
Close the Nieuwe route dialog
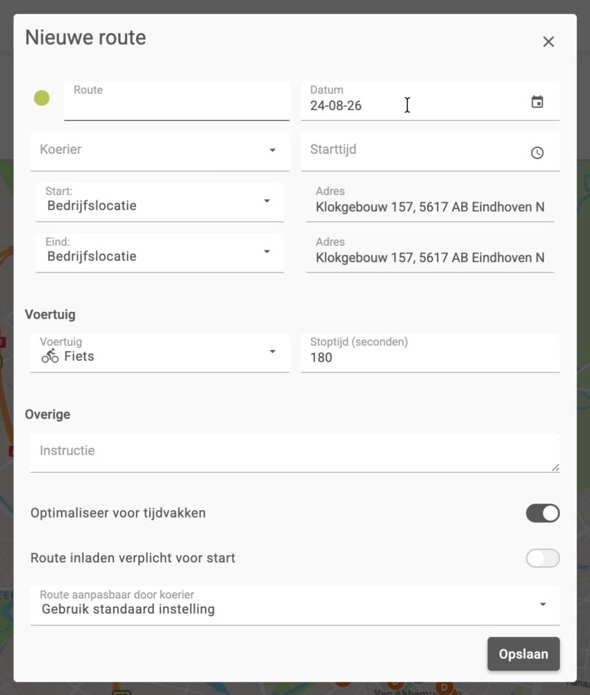click(x=548, y=42)
